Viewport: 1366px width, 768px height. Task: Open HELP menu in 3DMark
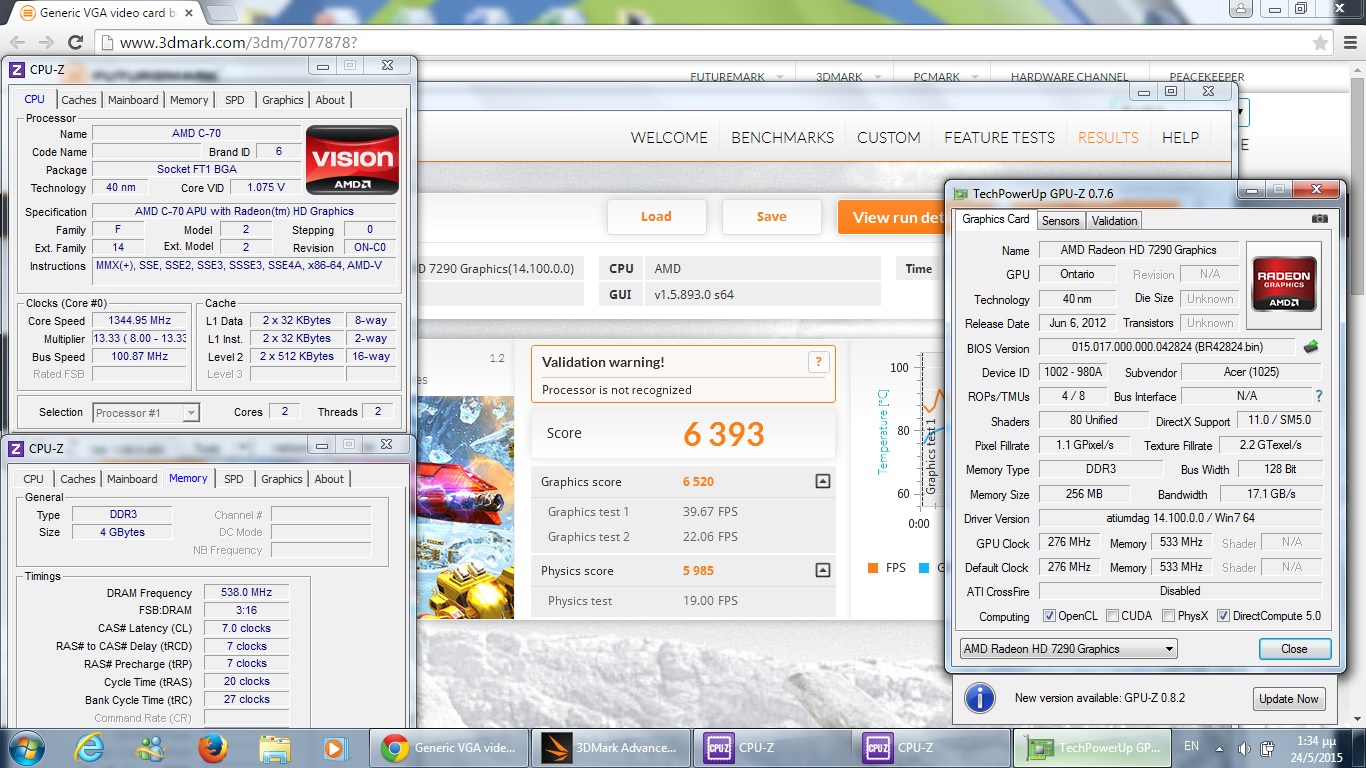[1180, 138]
